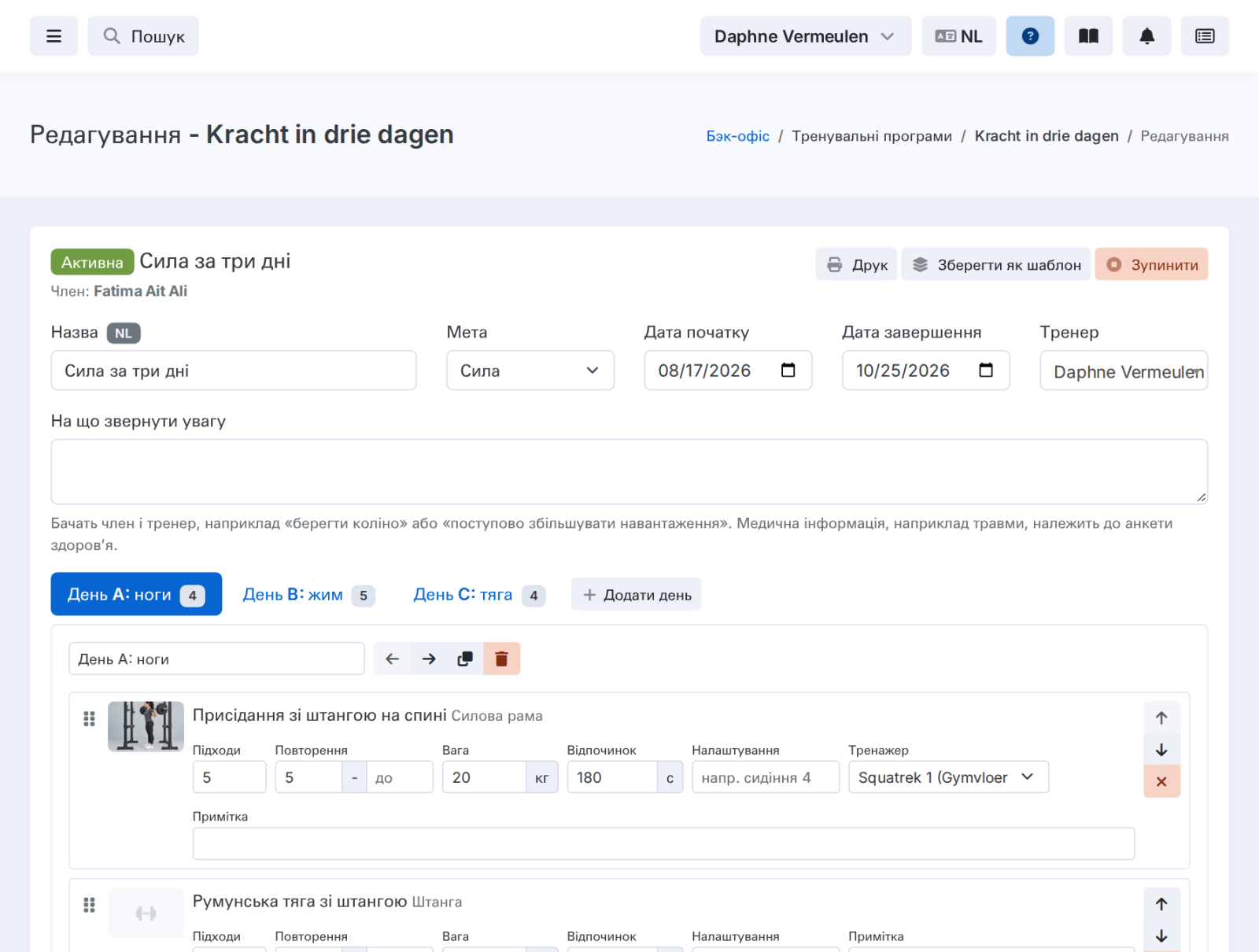Expand the Мета goal dropdown
This screenshot has height=952, width=1259.
(530, 371)
